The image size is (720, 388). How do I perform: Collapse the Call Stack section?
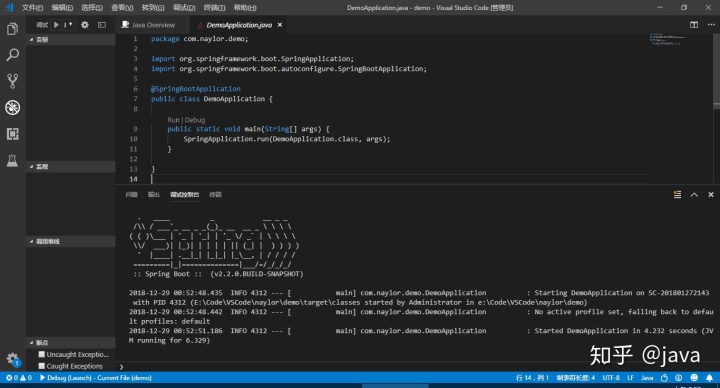(x=71, y=241)
